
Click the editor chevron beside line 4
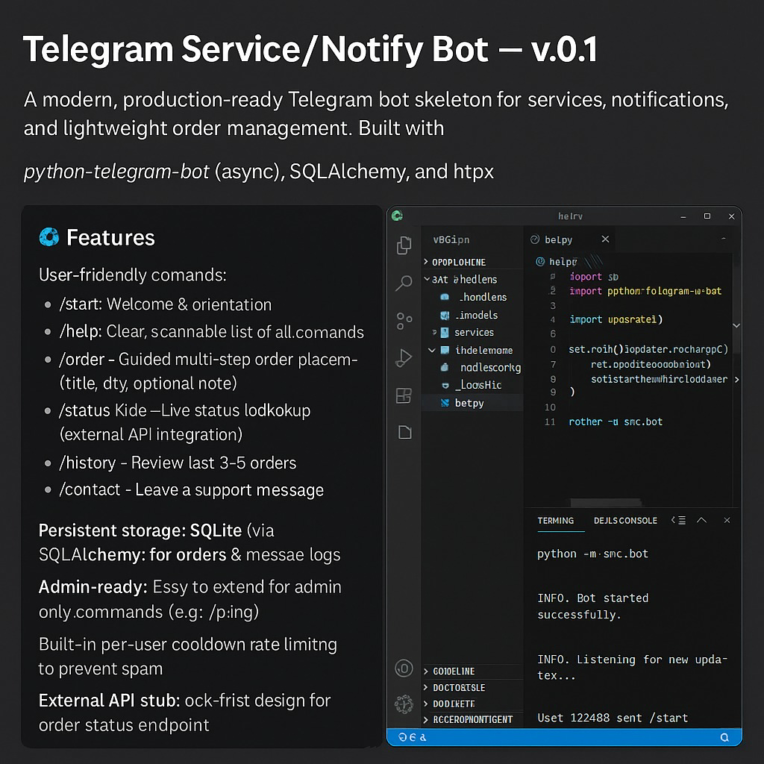737,325
